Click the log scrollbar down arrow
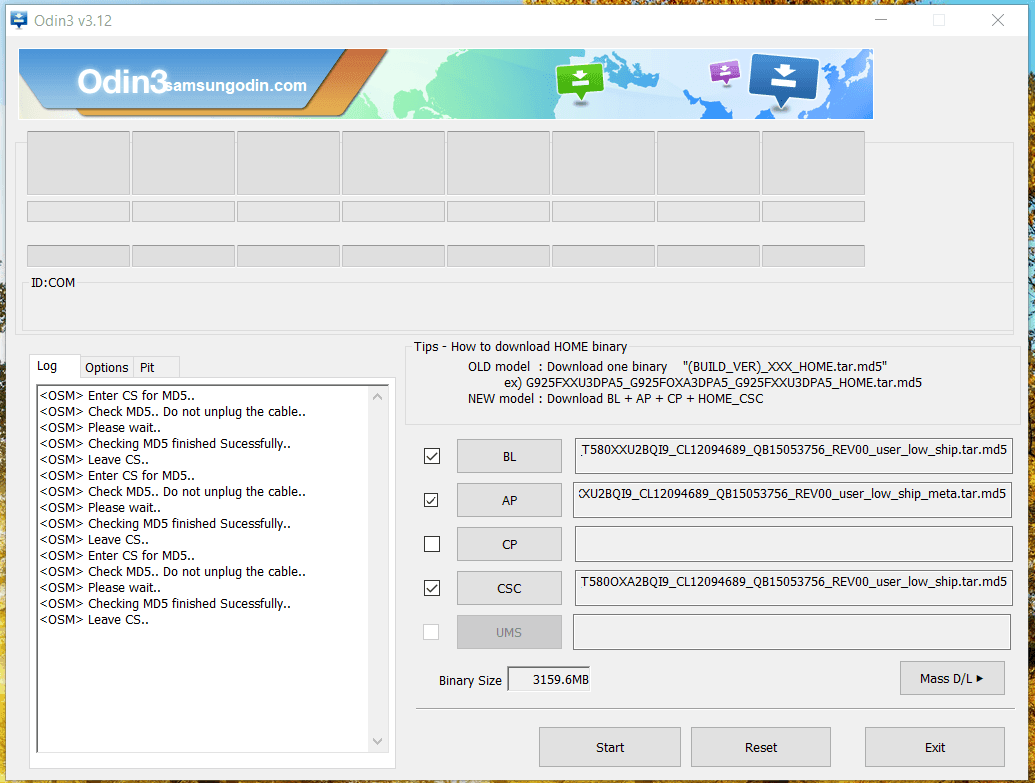Screen dimensions: 1035x783 [x=378, y=741]
